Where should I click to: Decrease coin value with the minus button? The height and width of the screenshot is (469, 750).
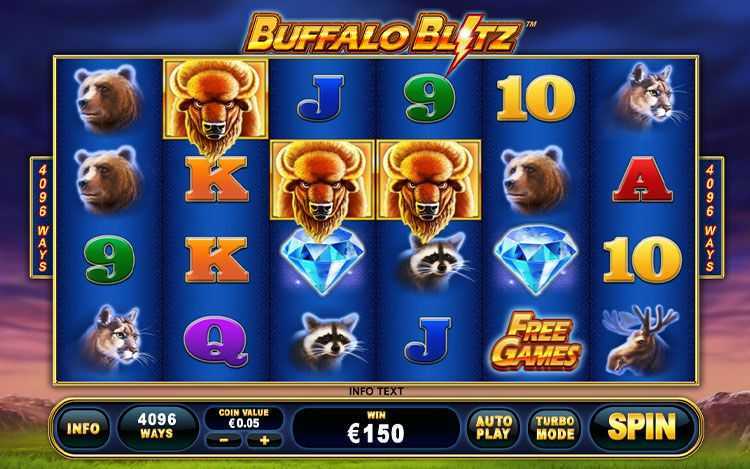(223, 440)
